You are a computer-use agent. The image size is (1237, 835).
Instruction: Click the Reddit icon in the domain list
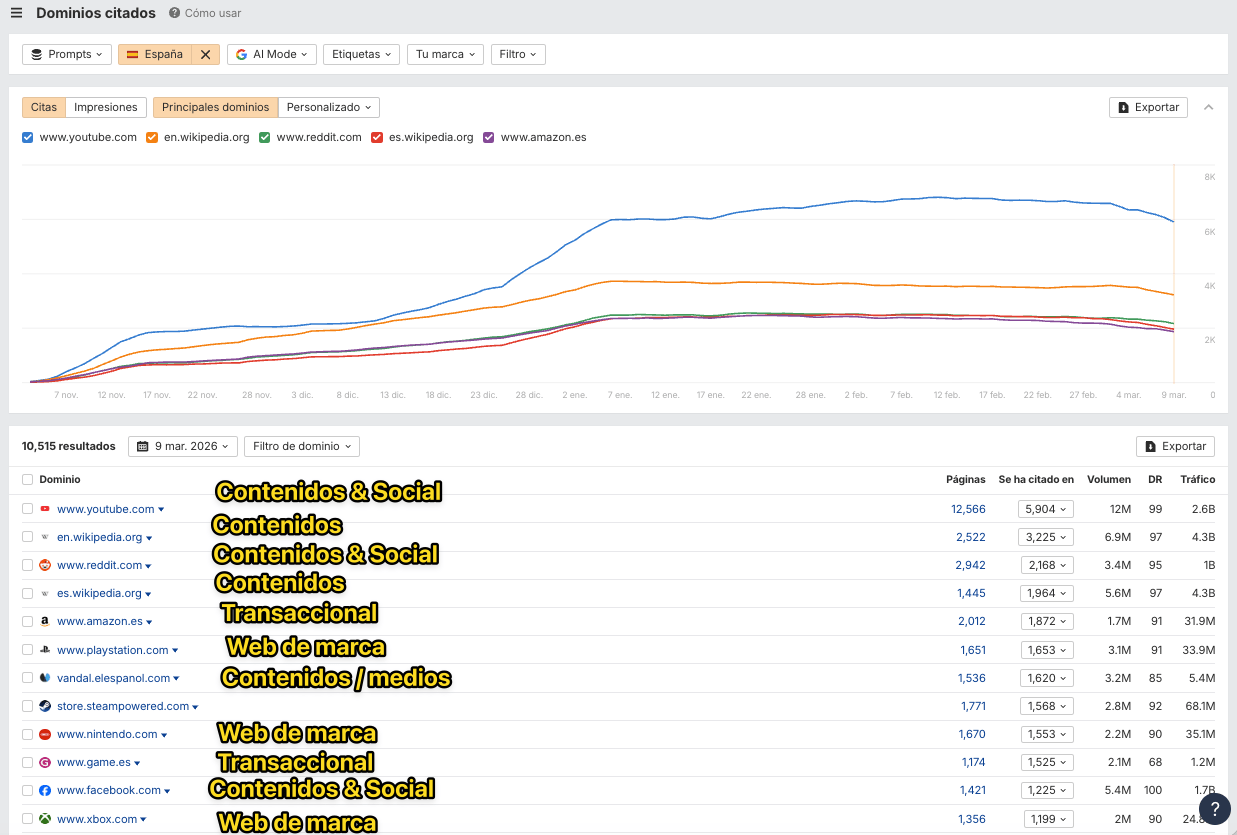click(45, 565)
